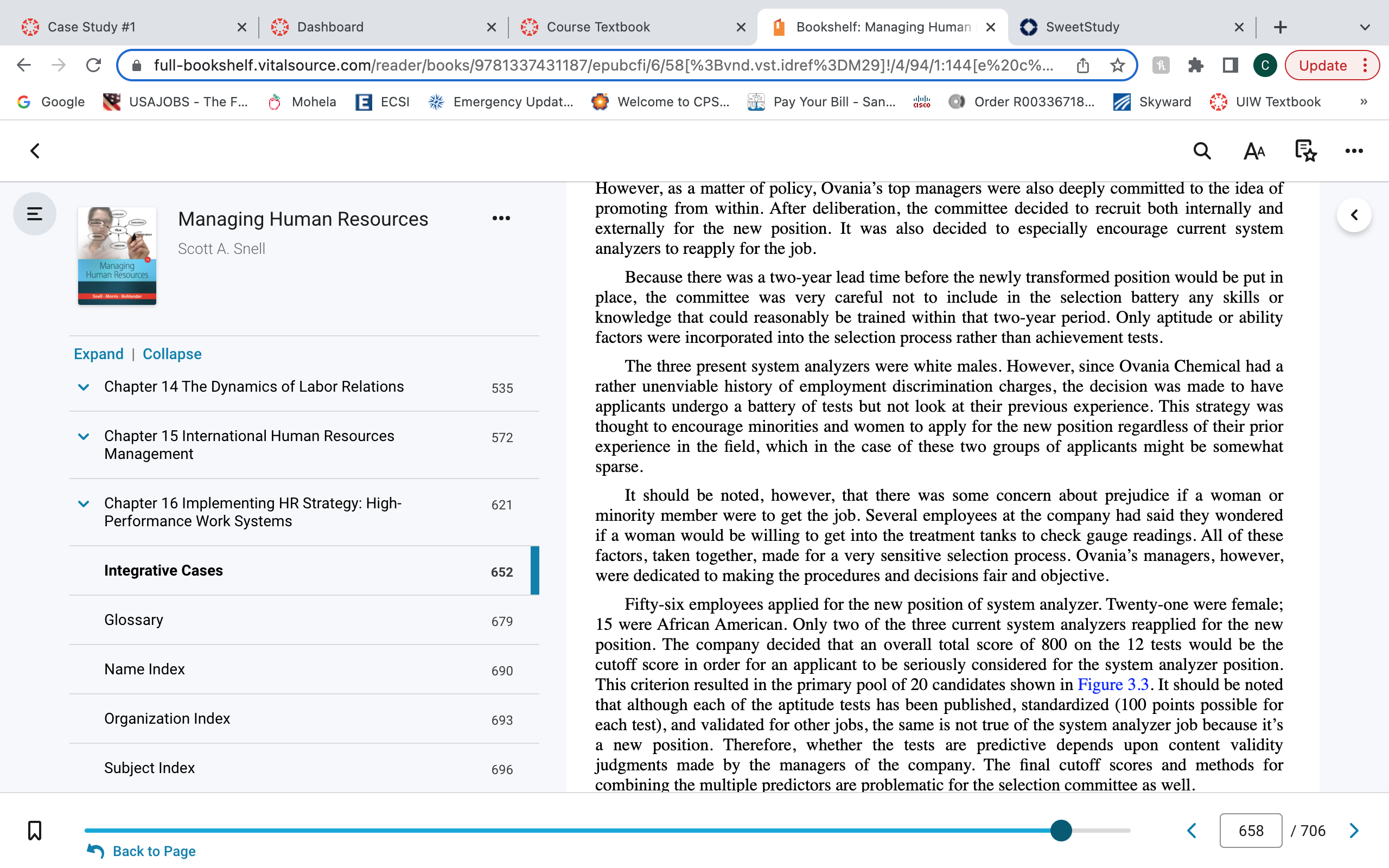Bookmark this tab with star icon

(x=1117, y=66)
